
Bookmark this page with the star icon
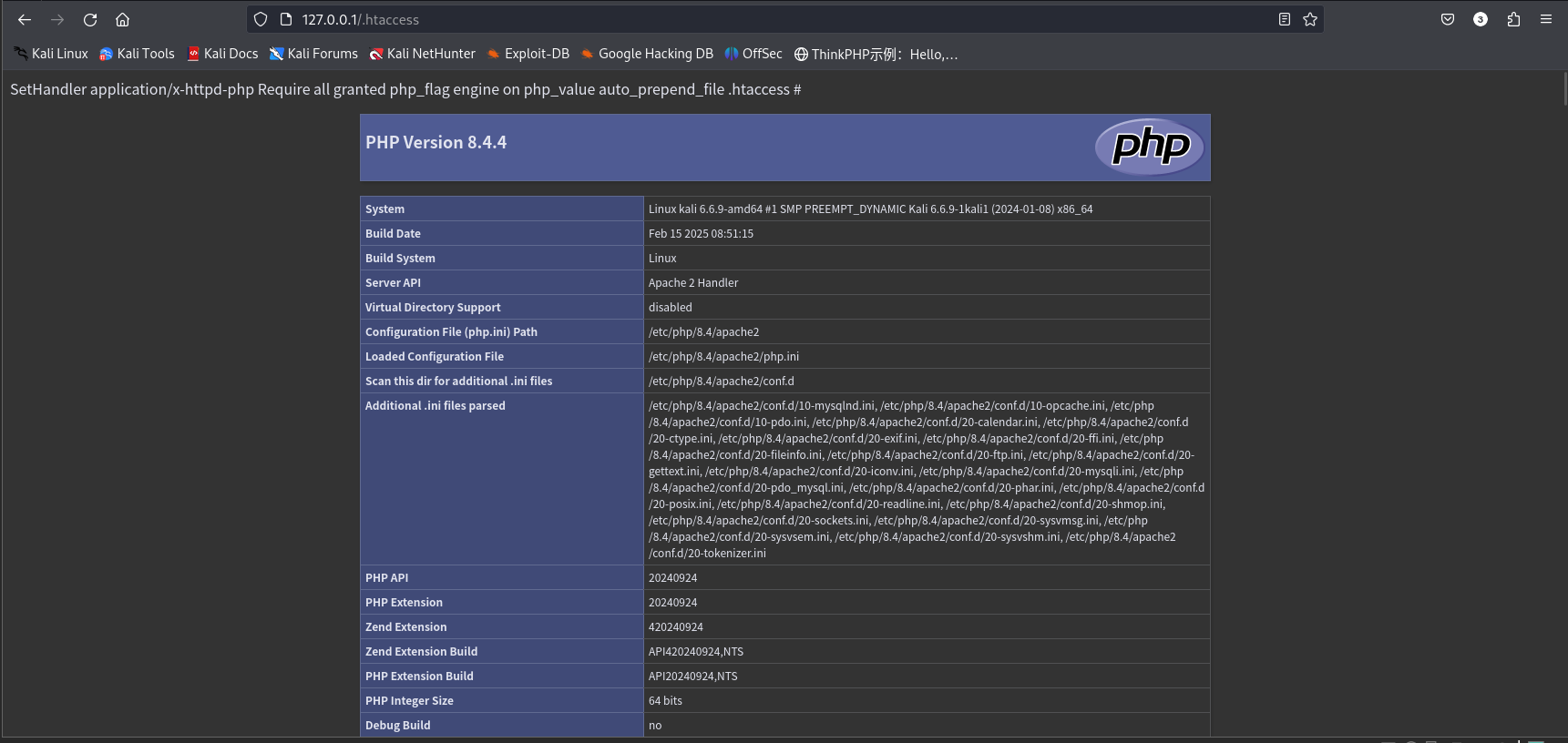click(x=1310, y=19)
